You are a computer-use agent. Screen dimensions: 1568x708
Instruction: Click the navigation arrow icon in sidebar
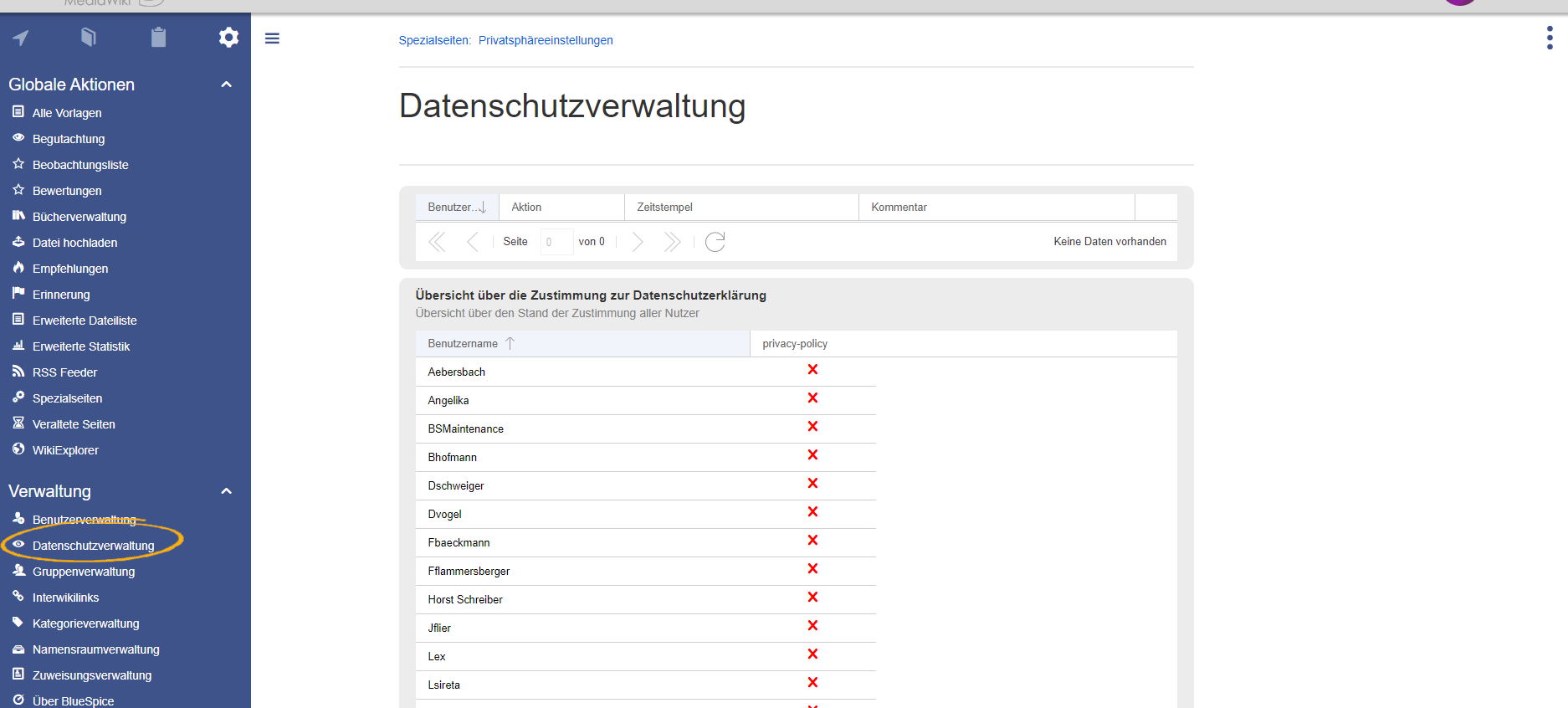tap(21, 38)
